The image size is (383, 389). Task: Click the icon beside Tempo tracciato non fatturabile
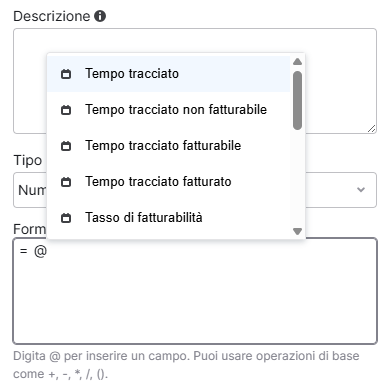pyautogui.click(x=66, y=110)
